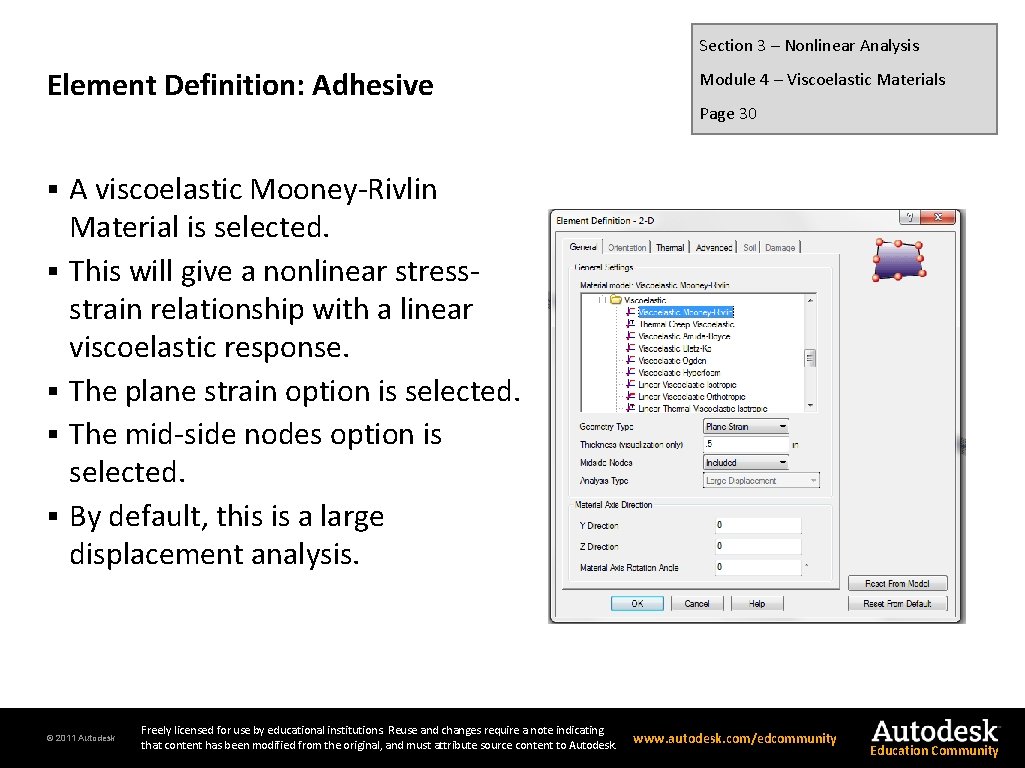Click the 2-D element preview image
The height and width of the screenshot is (768, 1025).
point(899,260)
